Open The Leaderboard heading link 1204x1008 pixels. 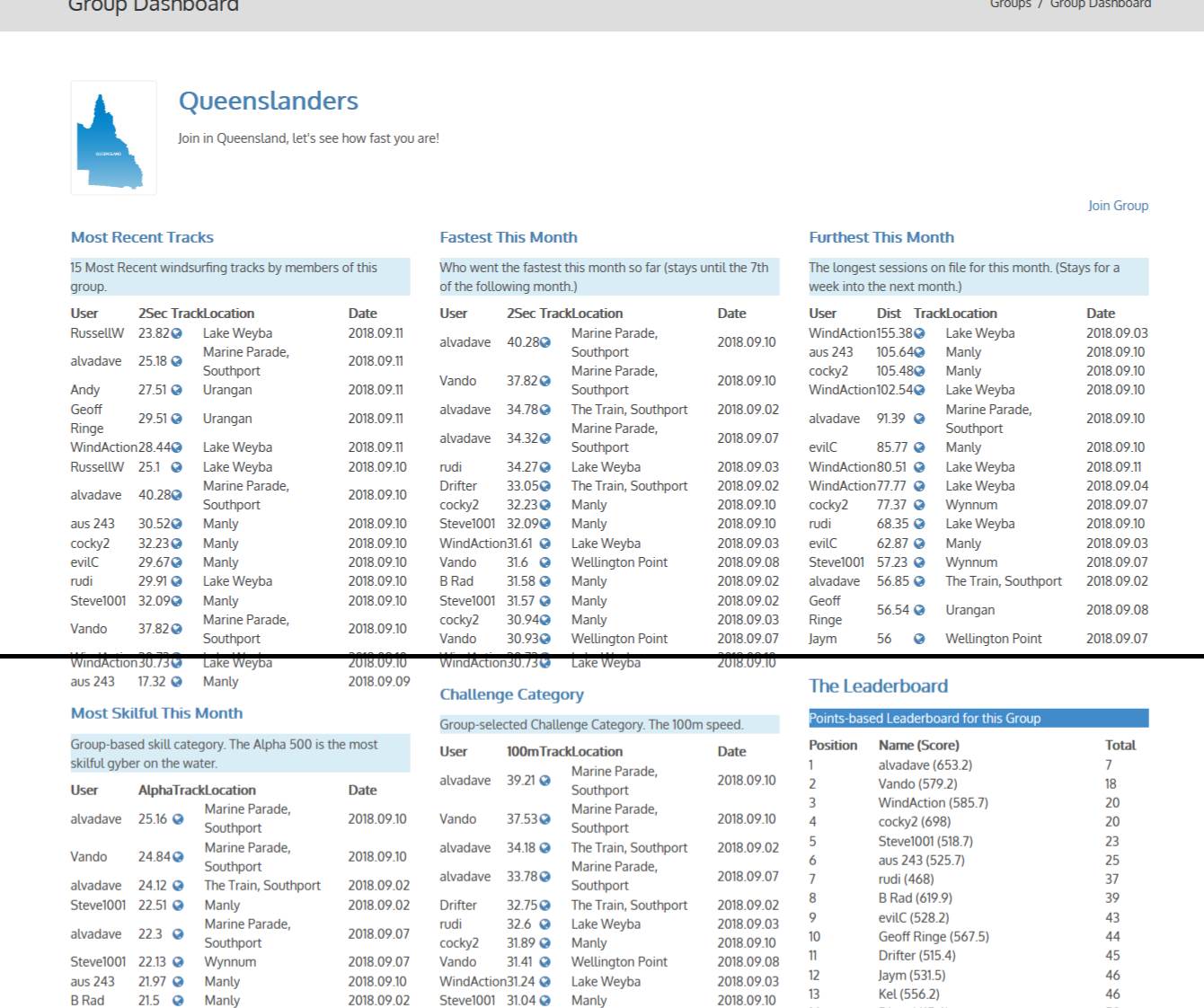tap(878, 686)
